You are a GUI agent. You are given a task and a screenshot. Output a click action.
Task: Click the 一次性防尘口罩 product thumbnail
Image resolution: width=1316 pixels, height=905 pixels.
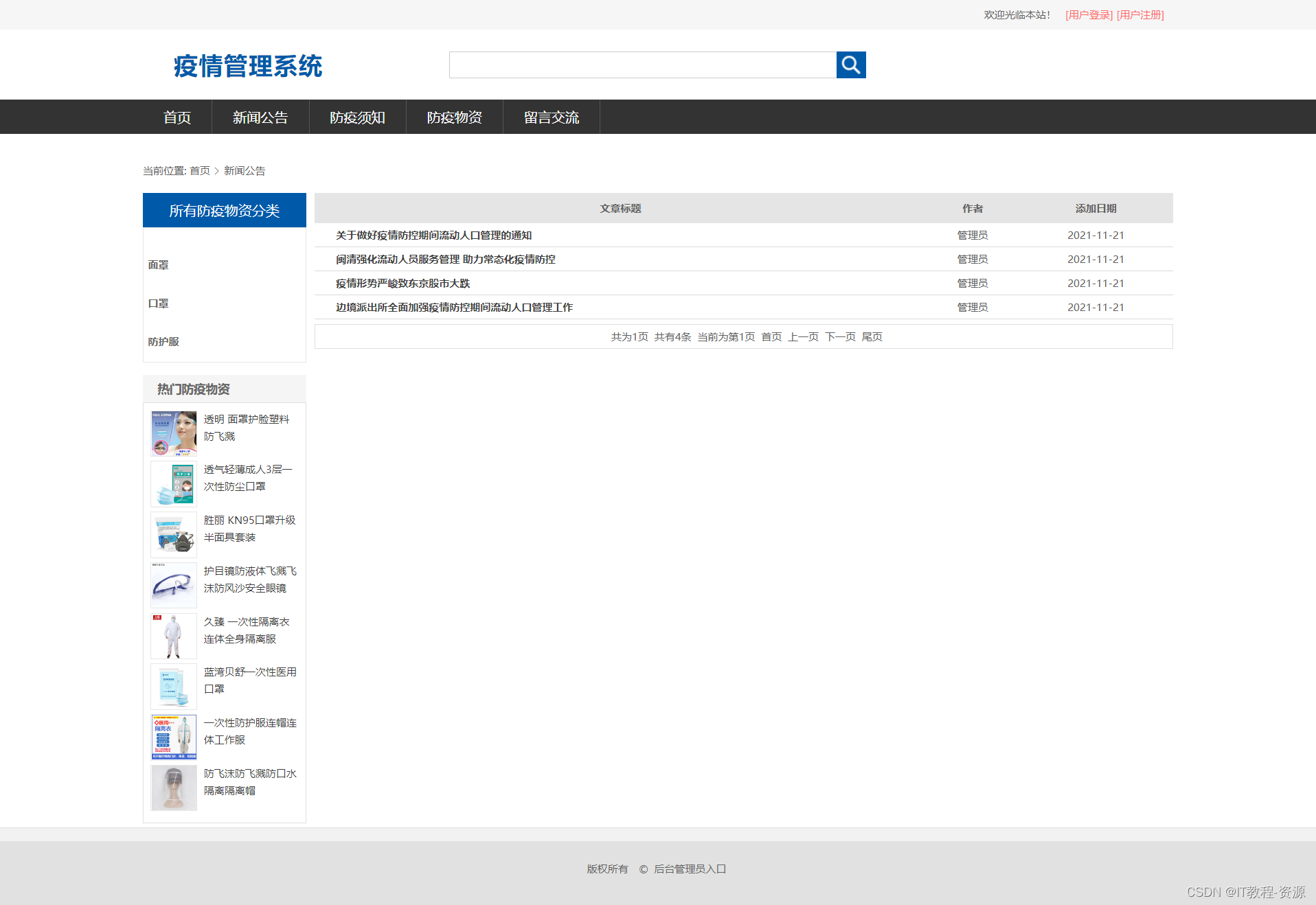pos(174,484)
